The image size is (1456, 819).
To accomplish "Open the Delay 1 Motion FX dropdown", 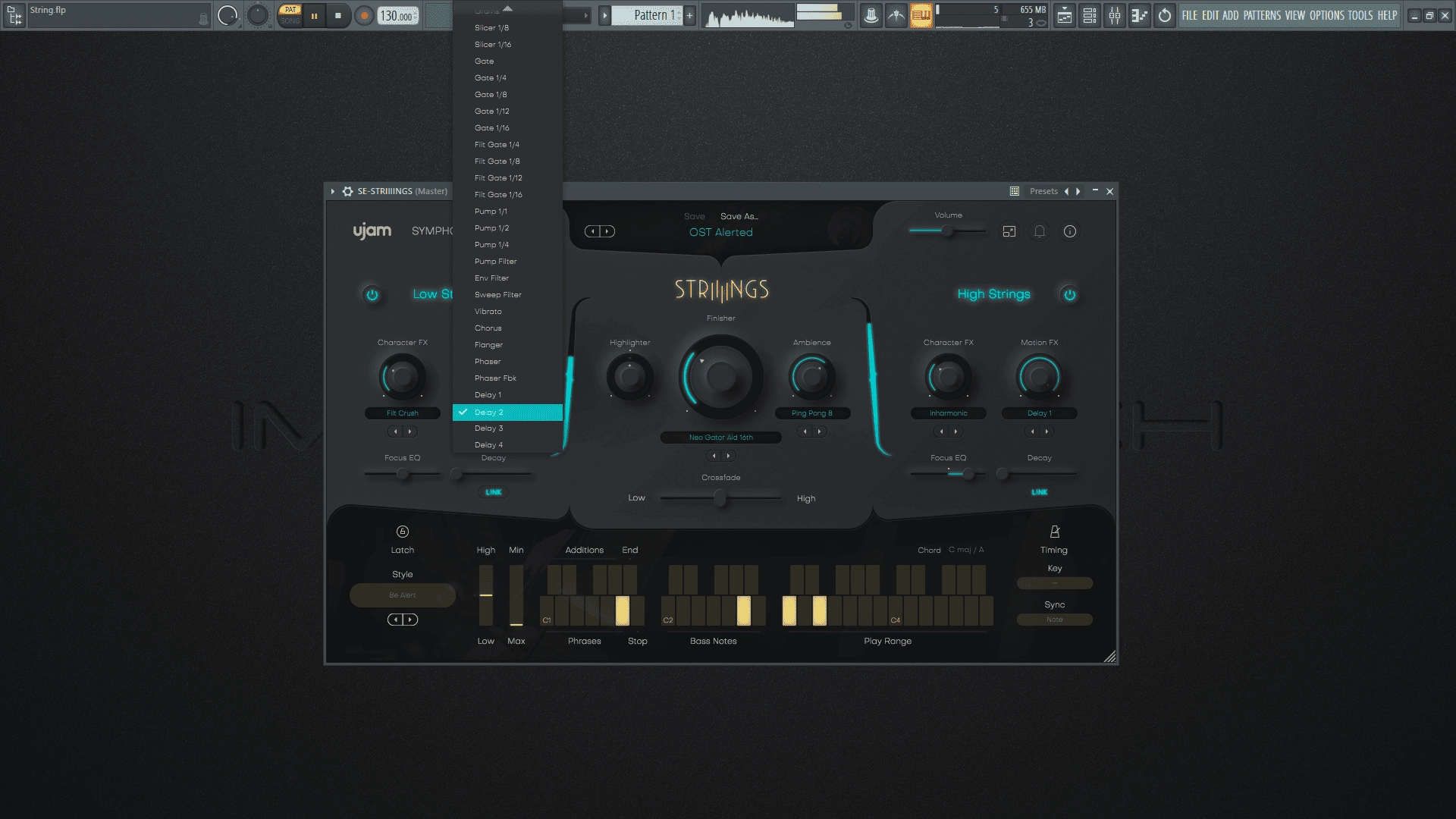I will pyautogui.click(x=1040, y=413).
